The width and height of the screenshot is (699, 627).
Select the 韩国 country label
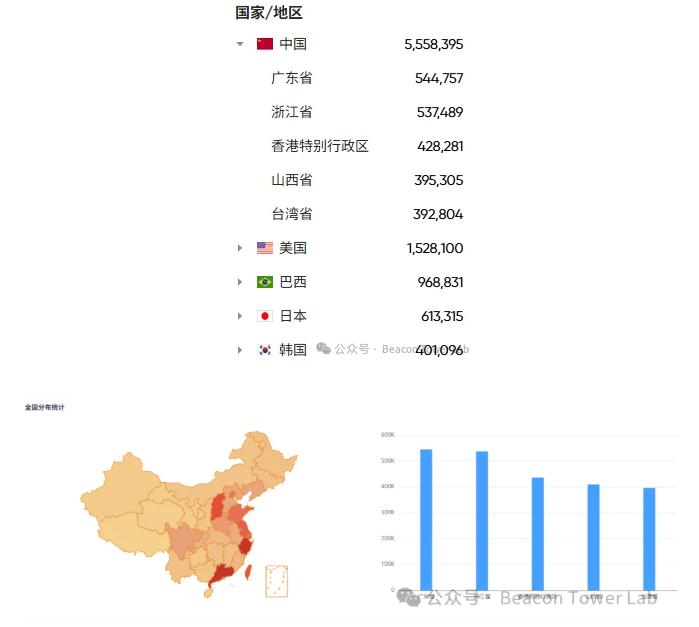(x=293, y=350)
